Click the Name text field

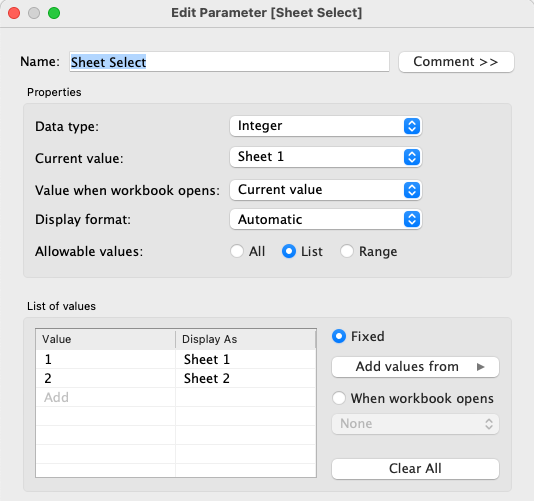[229, 62]
